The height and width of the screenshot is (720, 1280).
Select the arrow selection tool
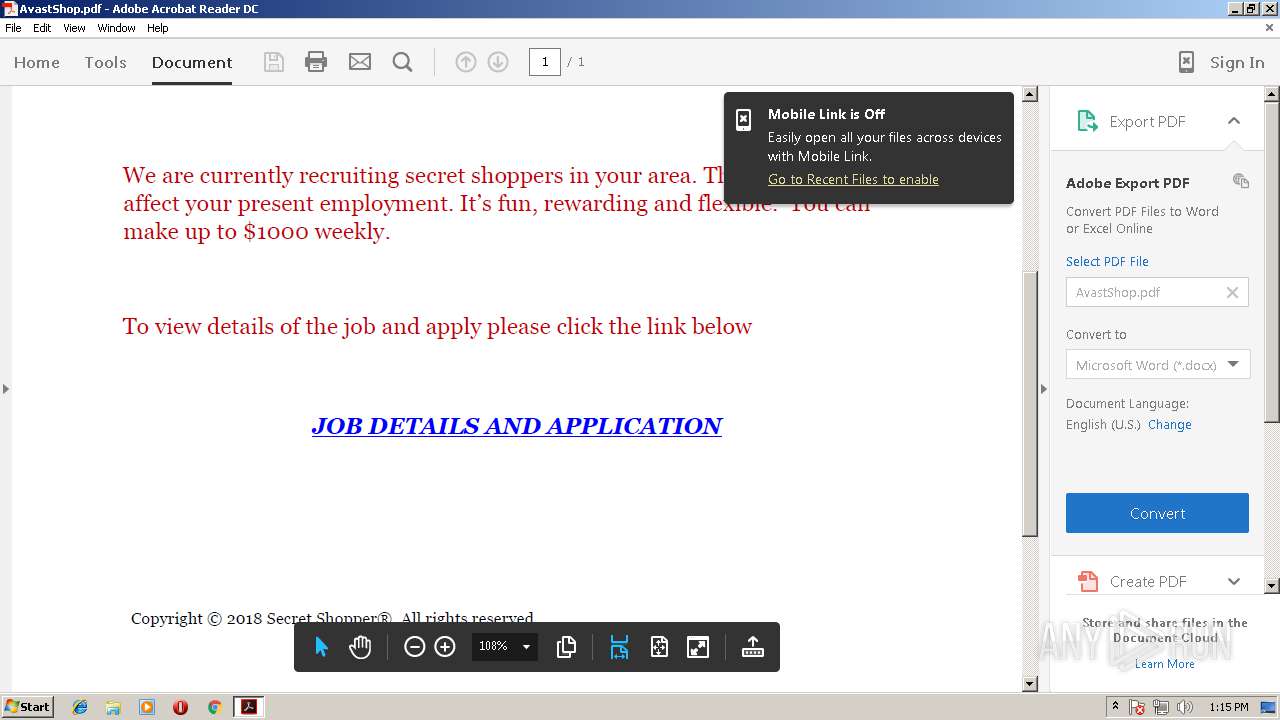(x=321, y=647)
